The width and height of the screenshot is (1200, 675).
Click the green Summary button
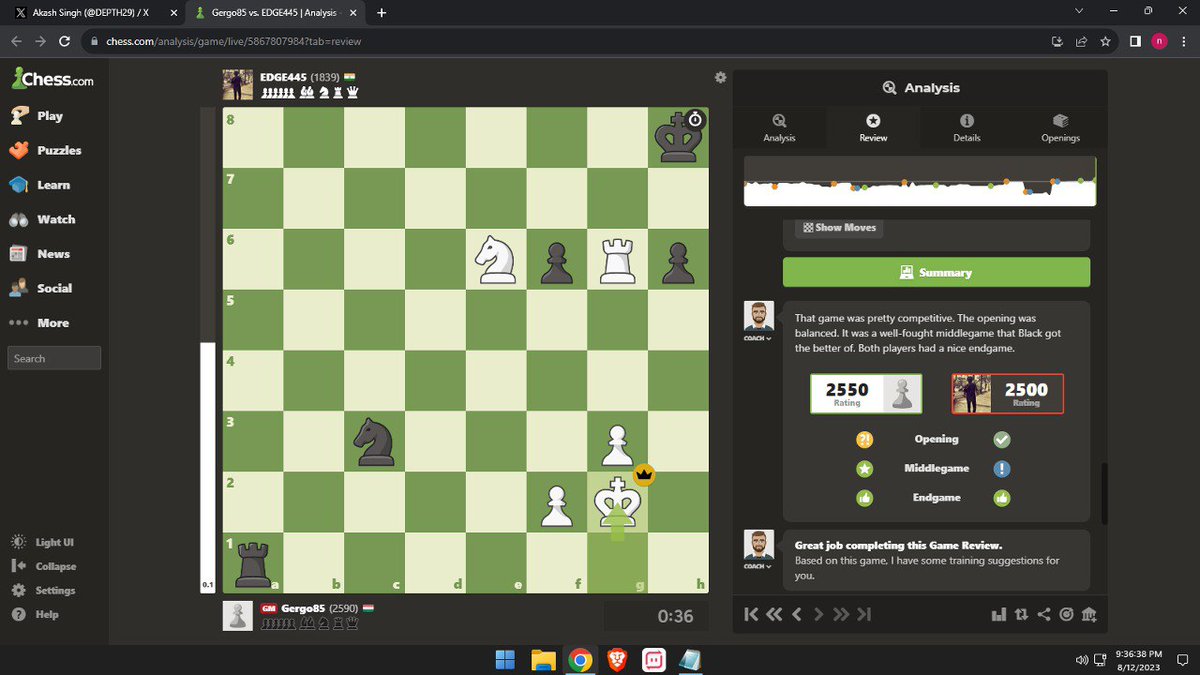[x=936, y=272]
